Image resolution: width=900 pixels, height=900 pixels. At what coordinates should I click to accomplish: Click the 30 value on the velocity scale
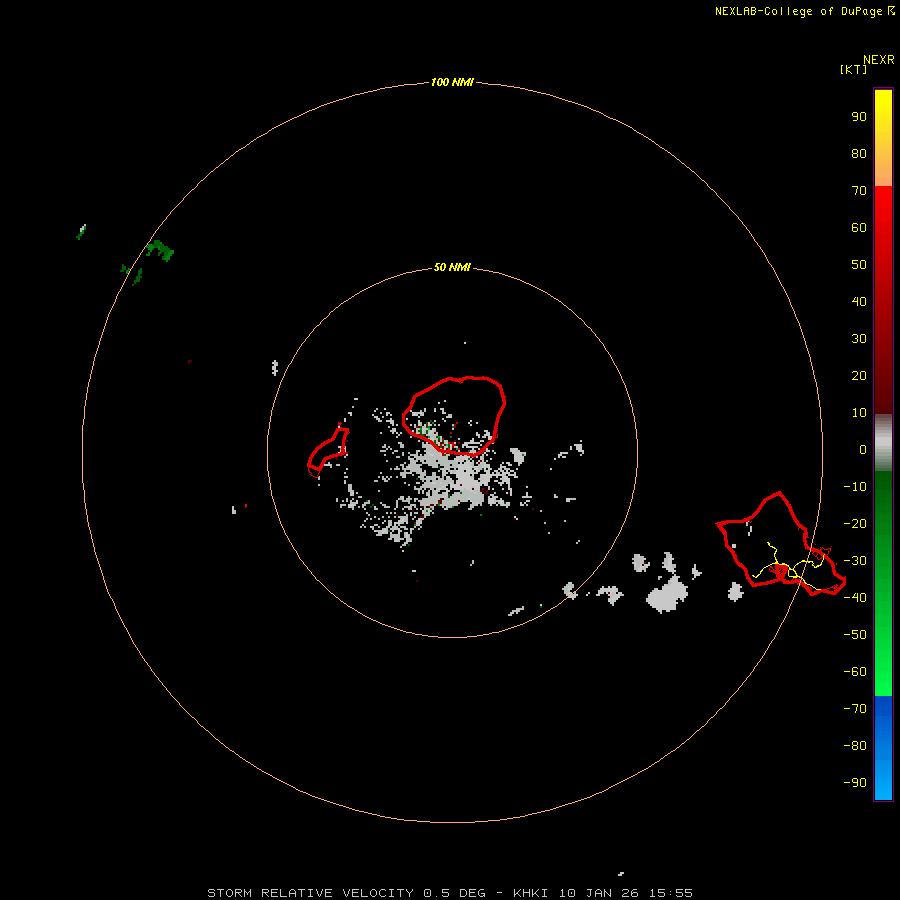tap(859, 339)
